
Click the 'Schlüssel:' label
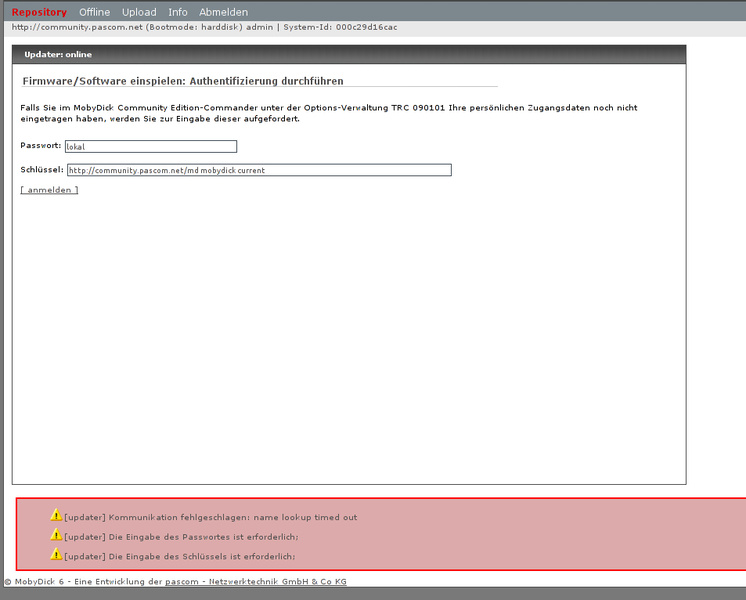[42, 169]
